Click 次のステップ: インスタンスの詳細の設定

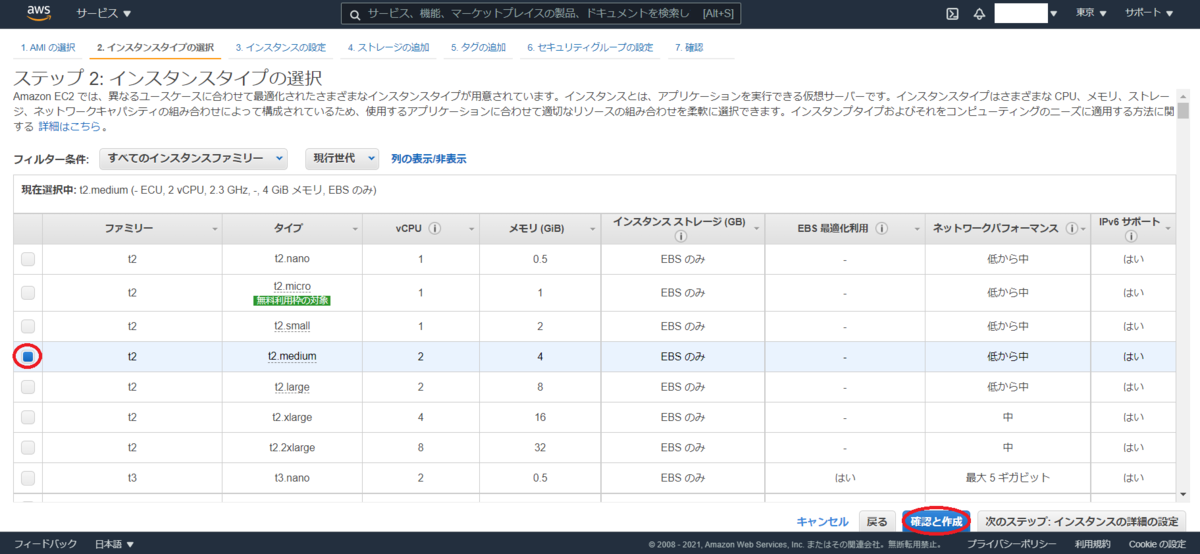tap(1081, 521)
